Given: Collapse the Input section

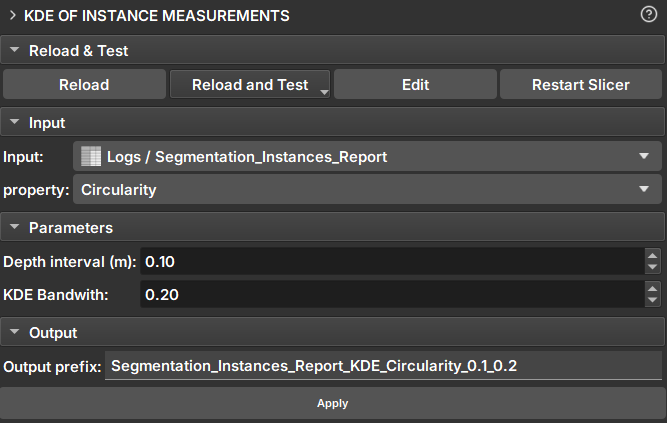Looking at the screenshot, I should (14, 123).
